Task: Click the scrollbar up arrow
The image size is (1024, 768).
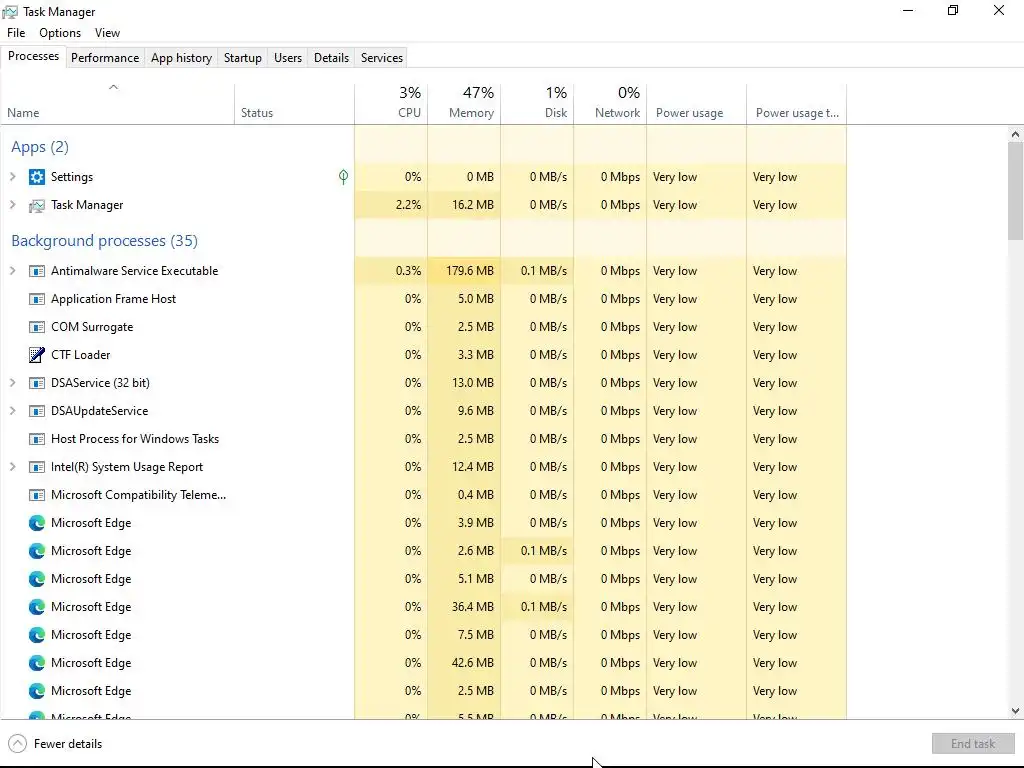Action: click(1015, 135)
